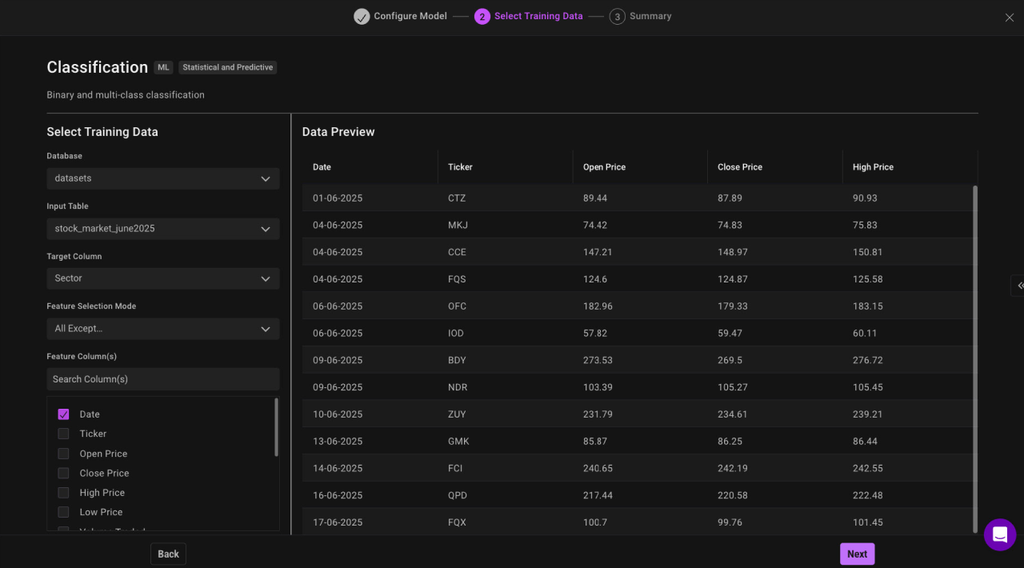Click the collapse panel arrows icon at right edge
This screenshot has width=1024, height=568.
(1019, 286)
